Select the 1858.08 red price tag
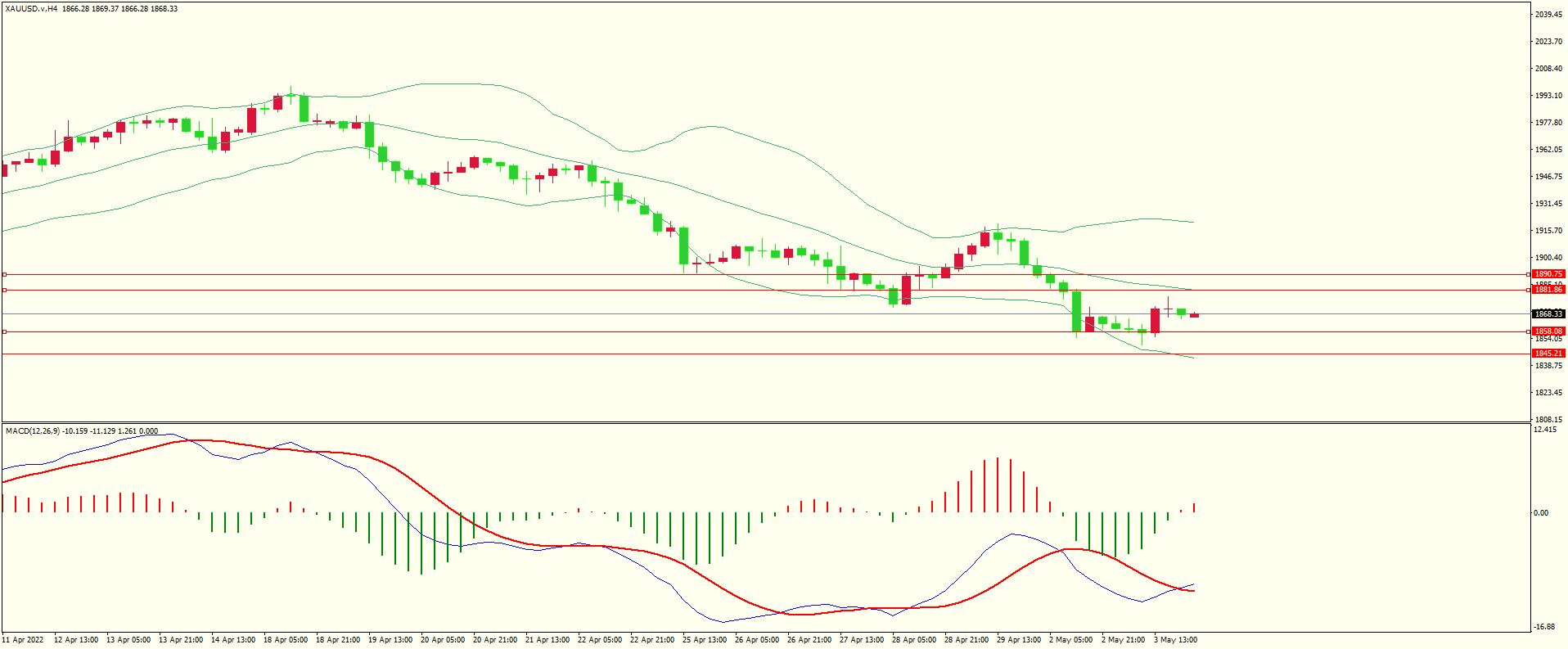The height and width of the screenshot is (649, 1568). [x=1548, y=331]
